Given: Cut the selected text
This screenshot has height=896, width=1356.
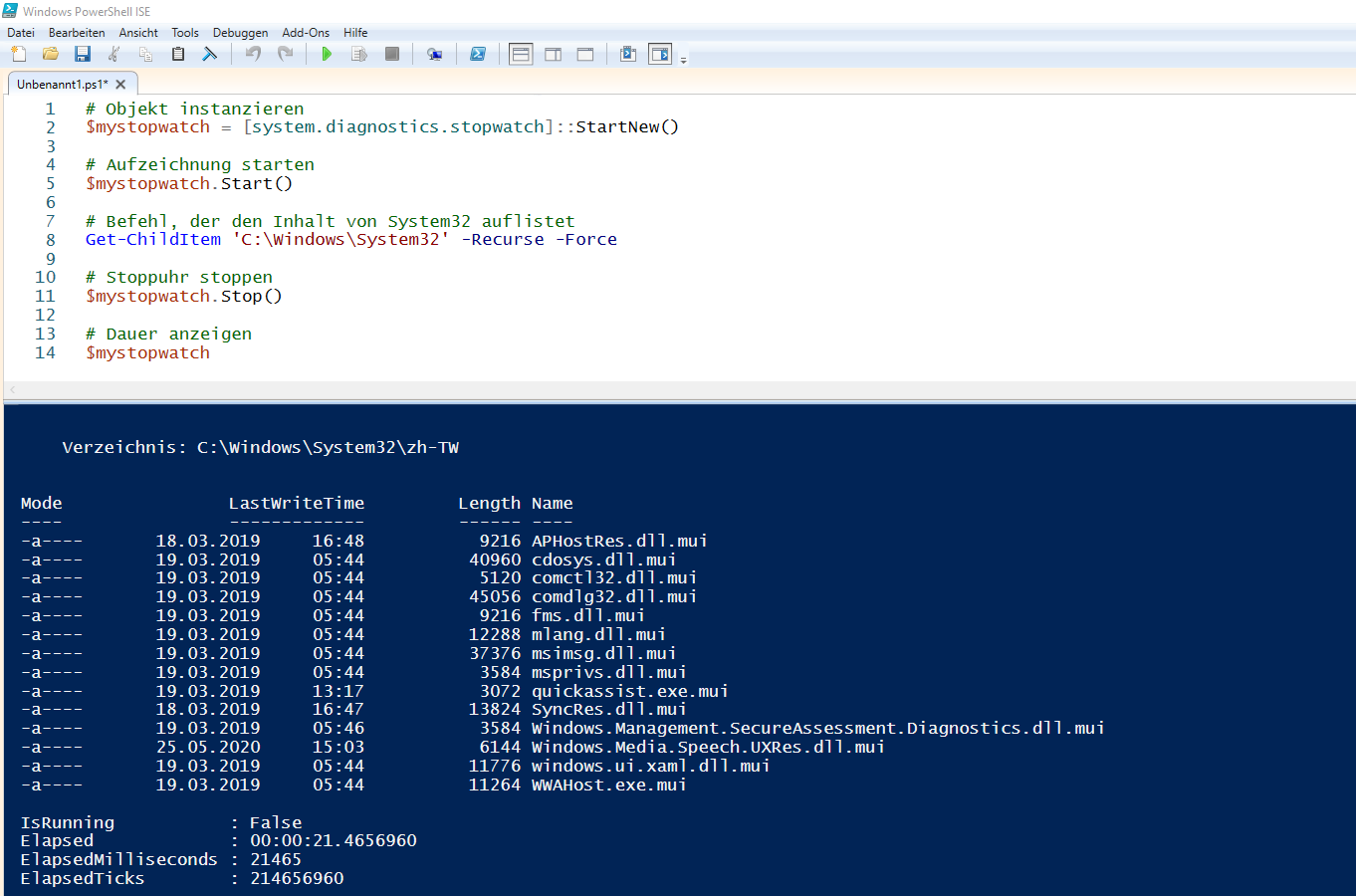Looking at the screenshot, I should point(114,54).
